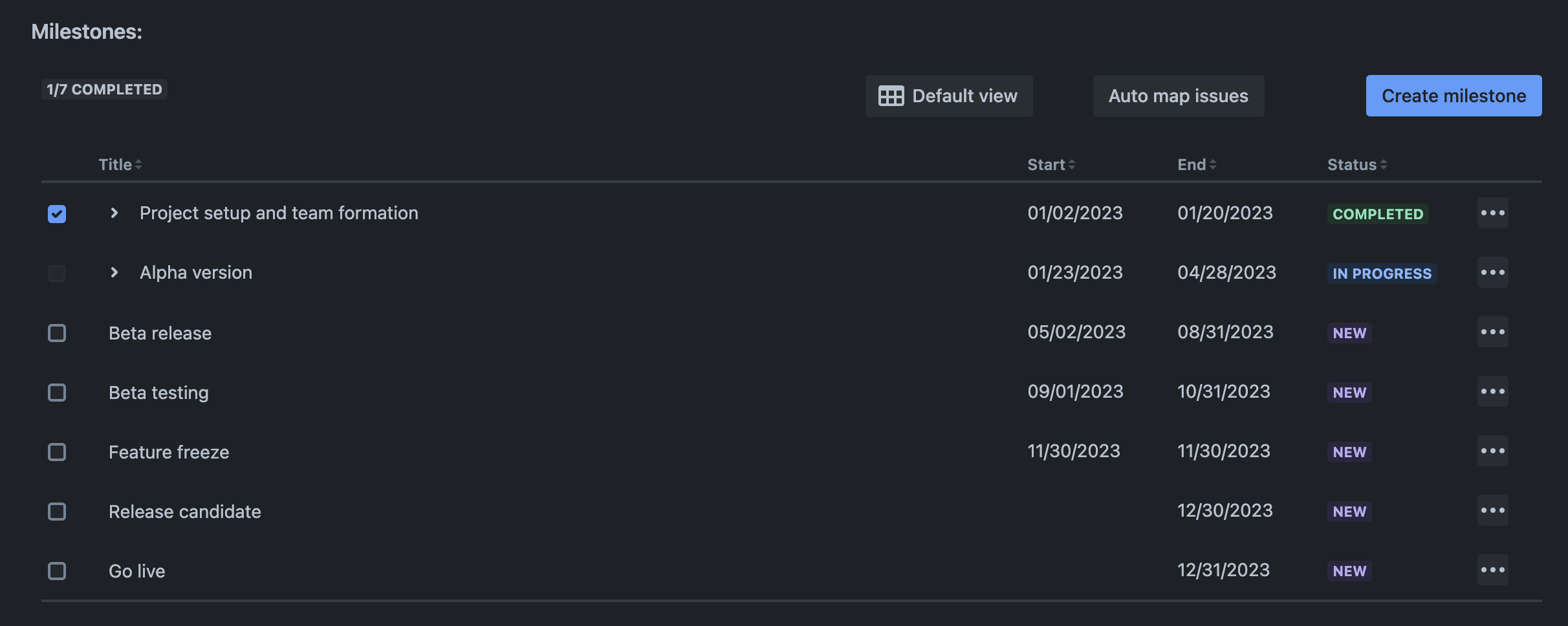Viewport: 1568px width, 626px height.
Task: Open more options for Alpha version milestone
Action: (x=1492, y=272)
